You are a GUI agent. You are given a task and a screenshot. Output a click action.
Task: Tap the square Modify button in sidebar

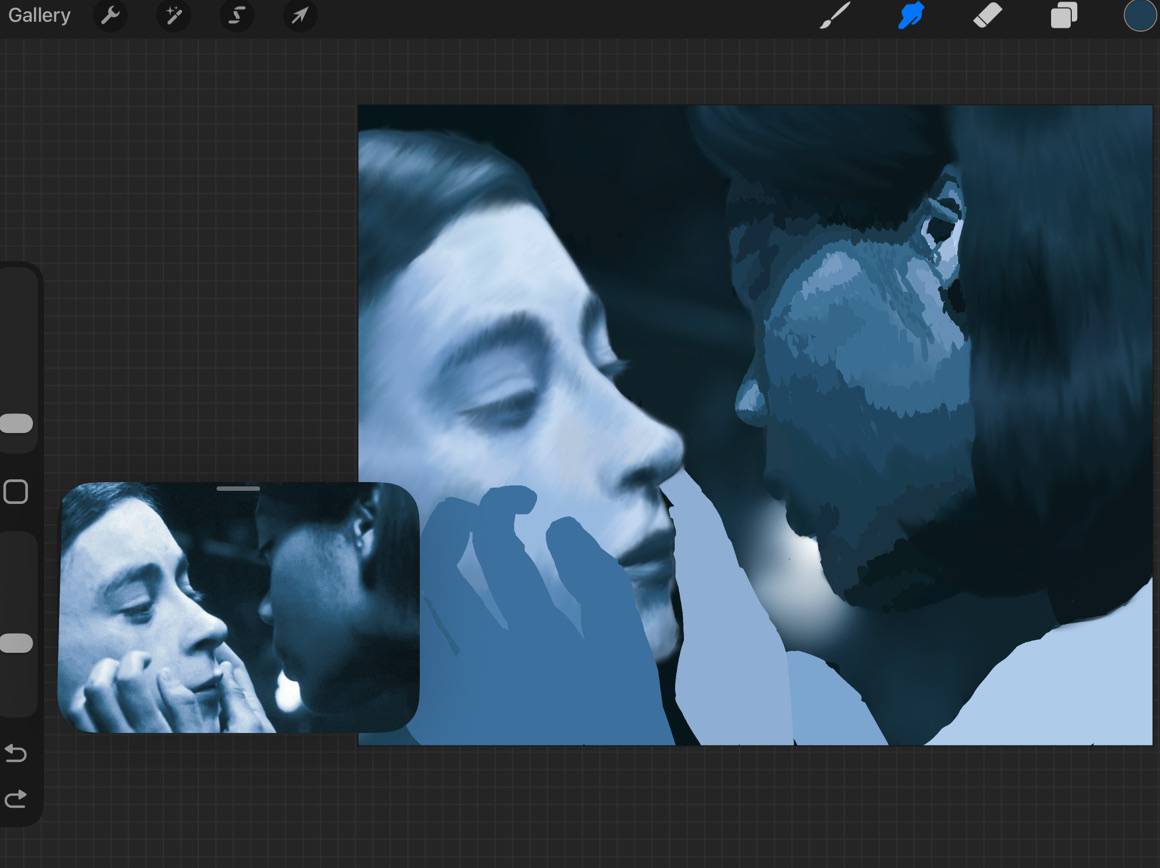(16, 492)
